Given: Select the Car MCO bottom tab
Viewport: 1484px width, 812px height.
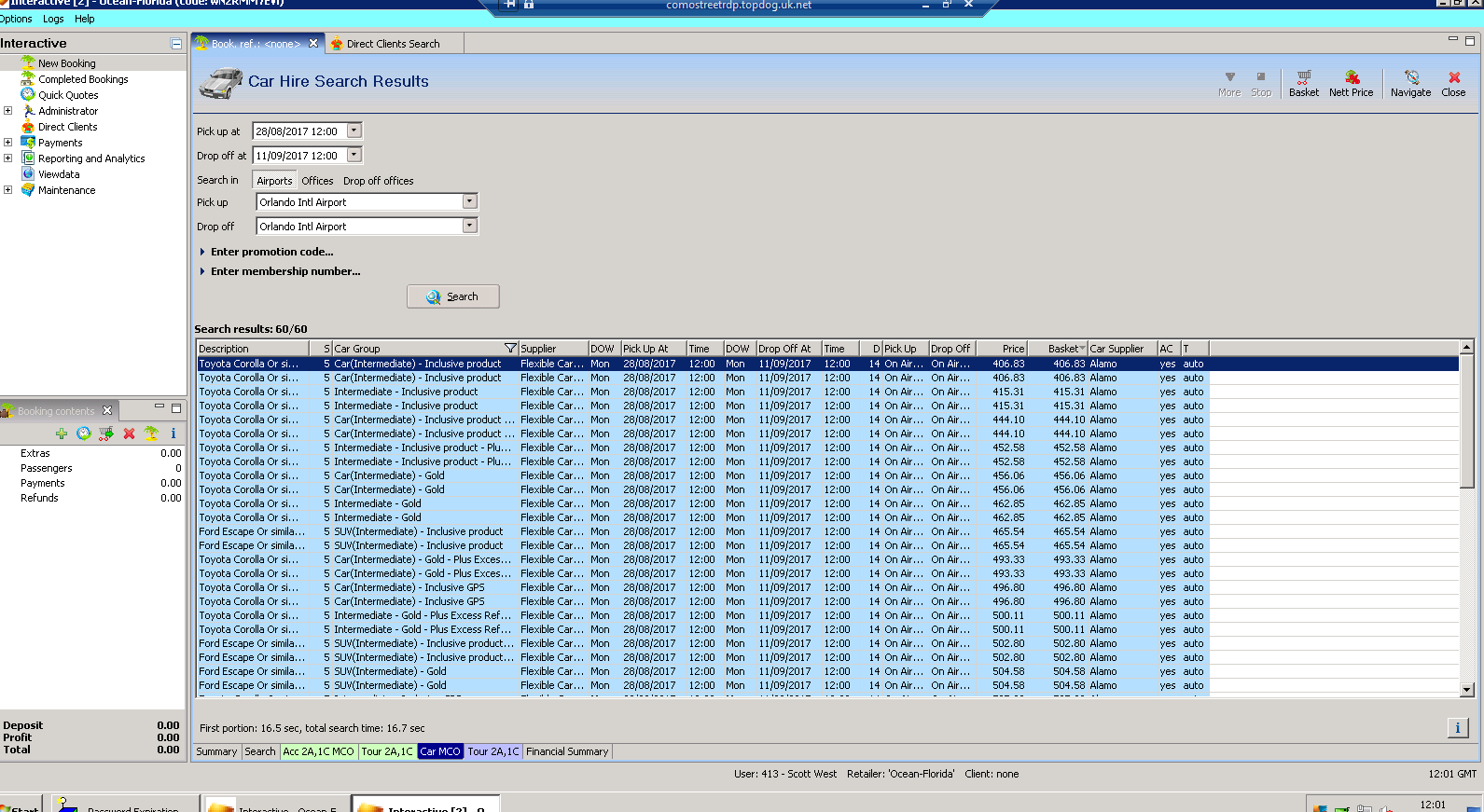Looking at the screenshot, I should click(x=440, y=751).
